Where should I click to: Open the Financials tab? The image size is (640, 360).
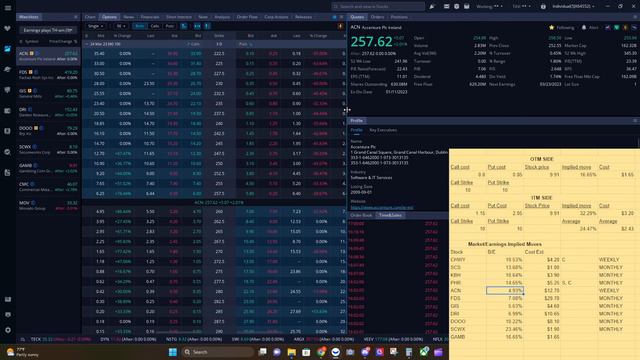pyautogui.click(x=150, y=17)
